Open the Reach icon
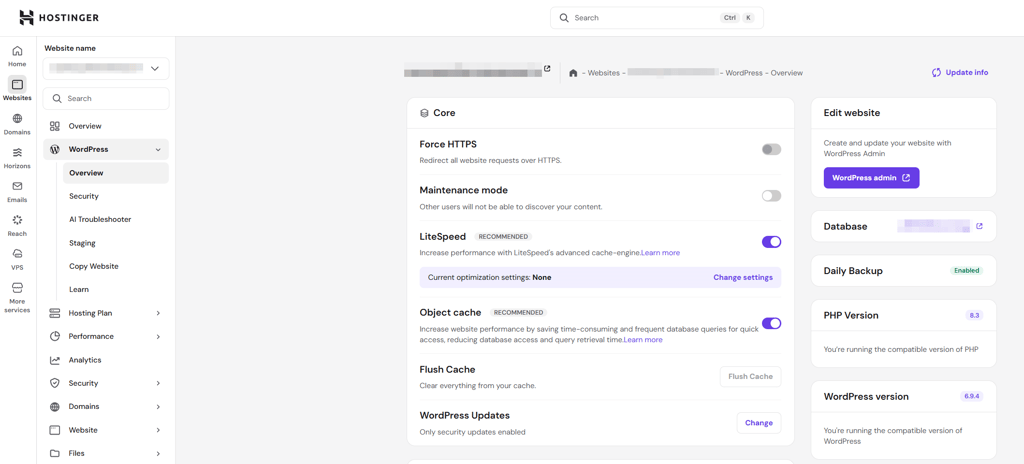1024x464 pixels. point(18,220)
